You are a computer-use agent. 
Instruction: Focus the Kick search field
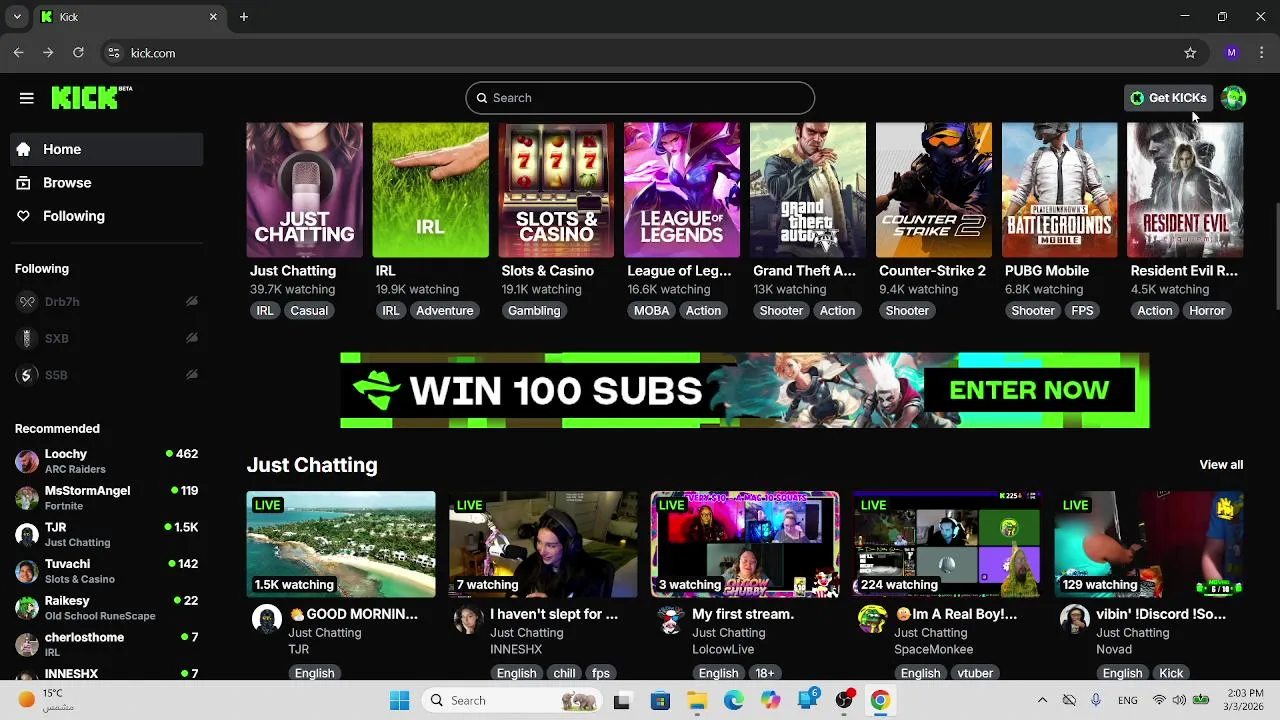pyautogui.click(x=640, y=98)
